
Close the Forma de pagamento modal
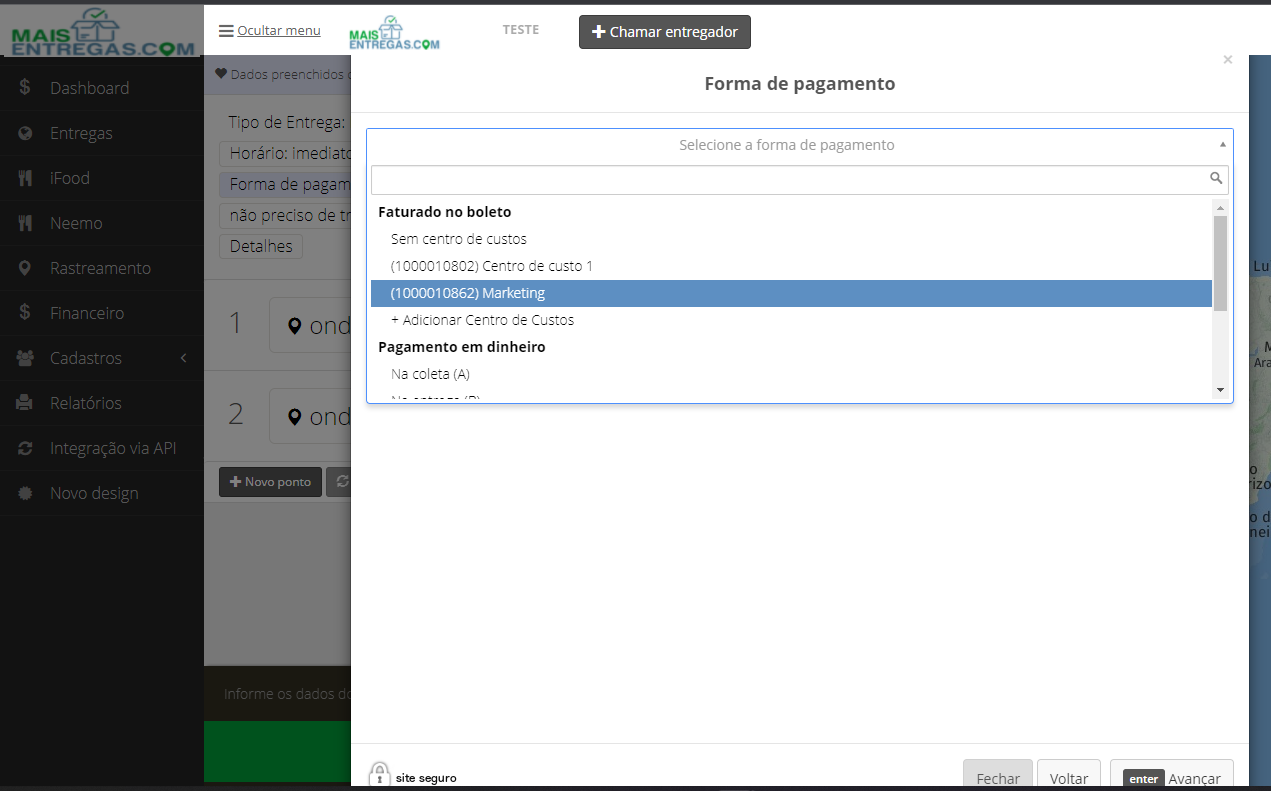coord(1228,60)
